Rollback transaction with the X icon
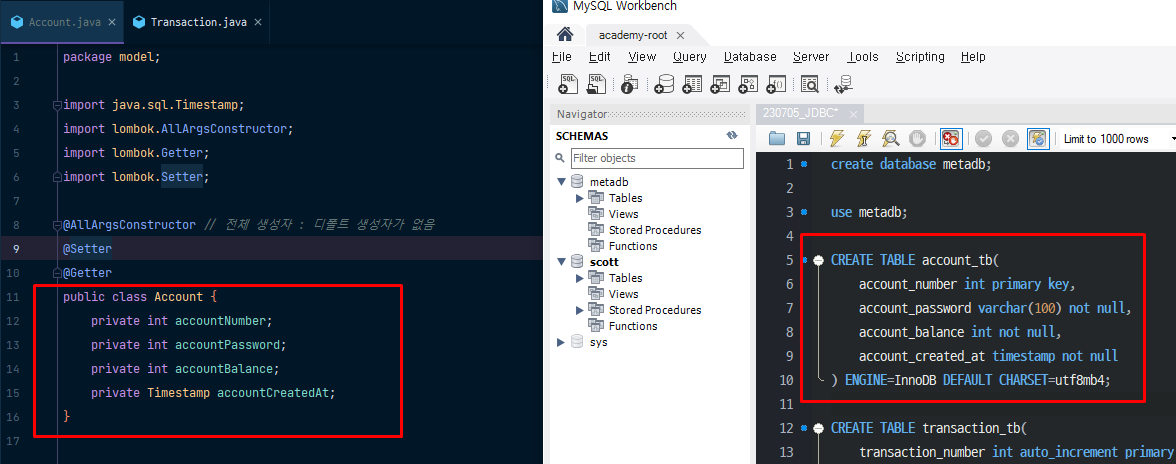The height and width of the screenshot is (464, 1176). point(1010,139)
